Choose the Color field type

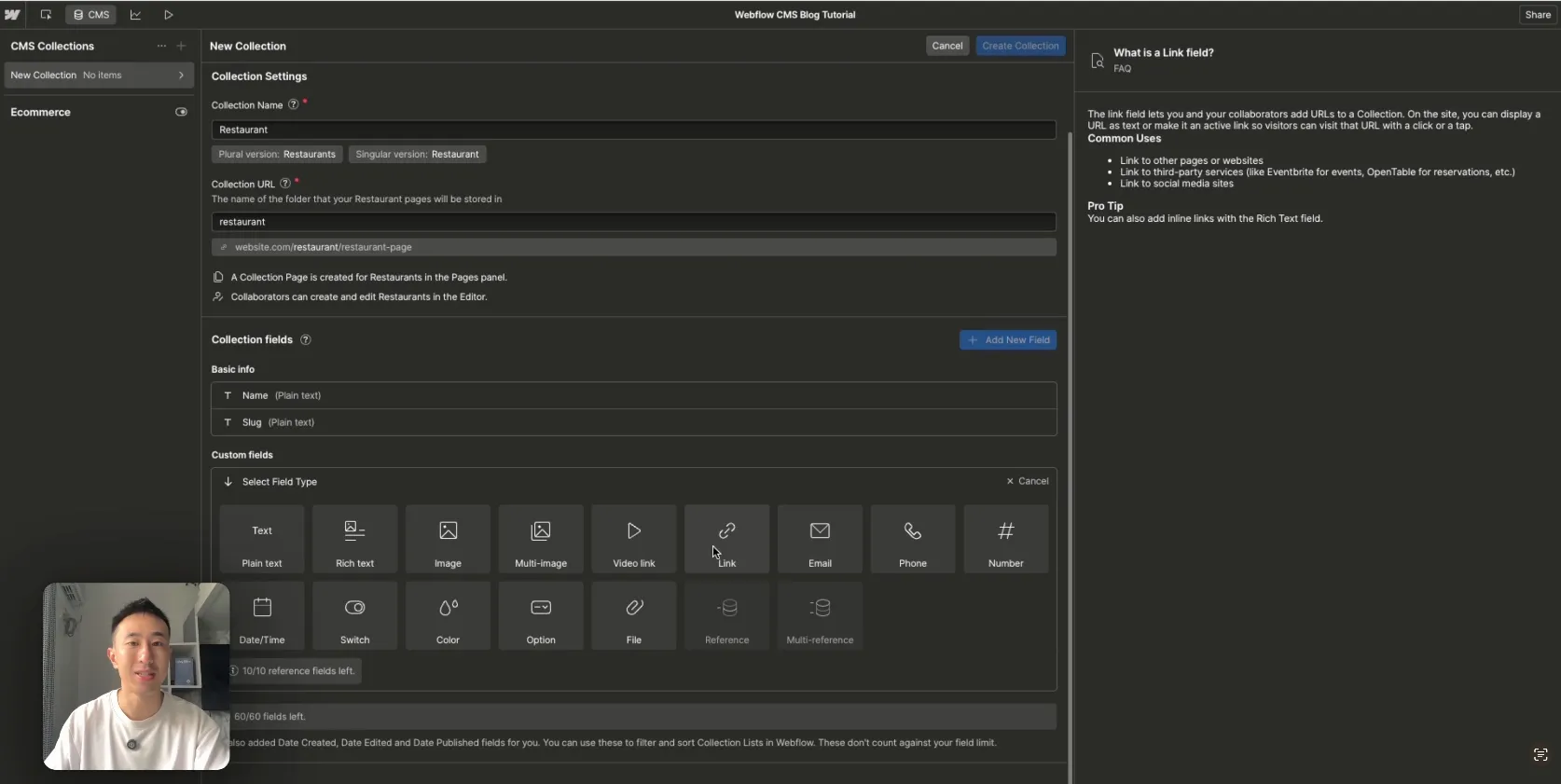(448, 615)
